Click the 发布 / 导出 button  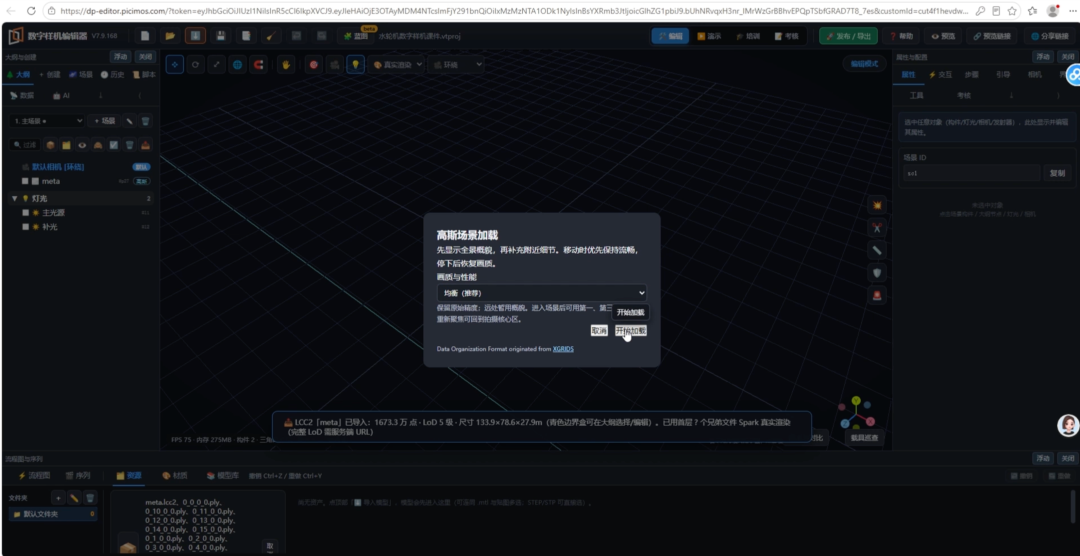point(848,36)
